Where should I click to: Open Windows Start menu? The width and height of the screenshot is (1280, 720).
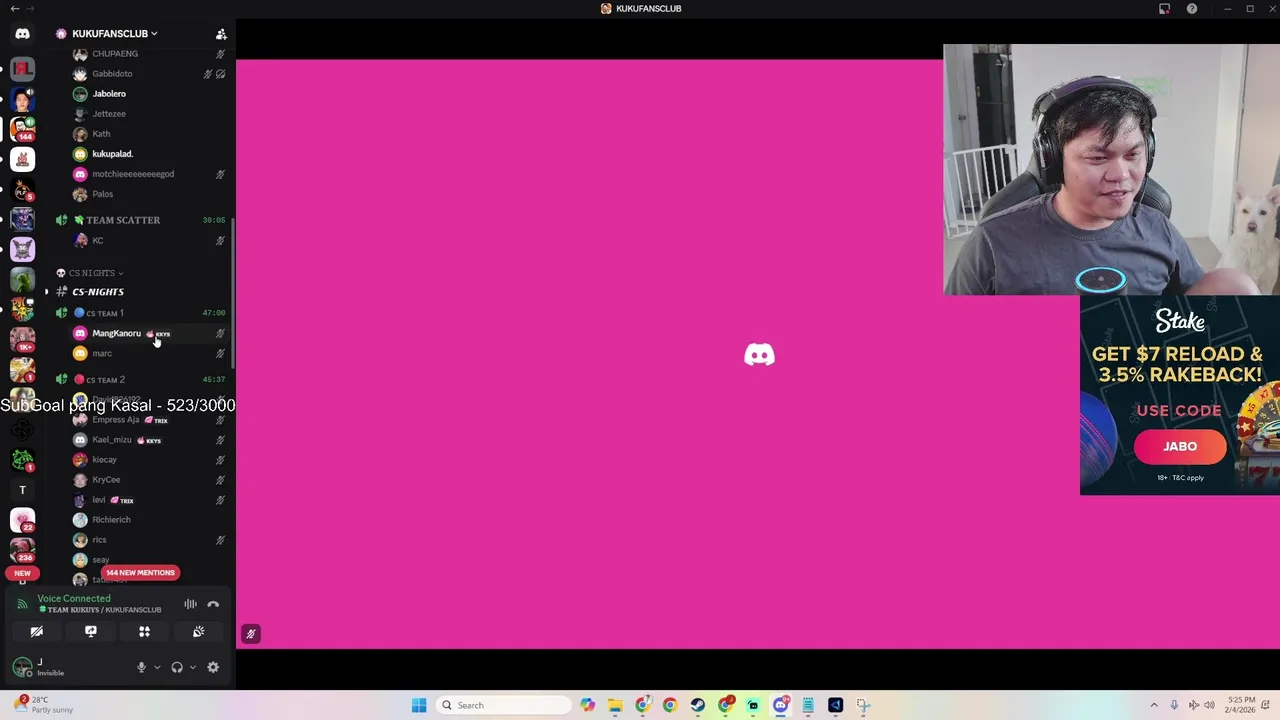pyautogui.click(x=419, y=705)
